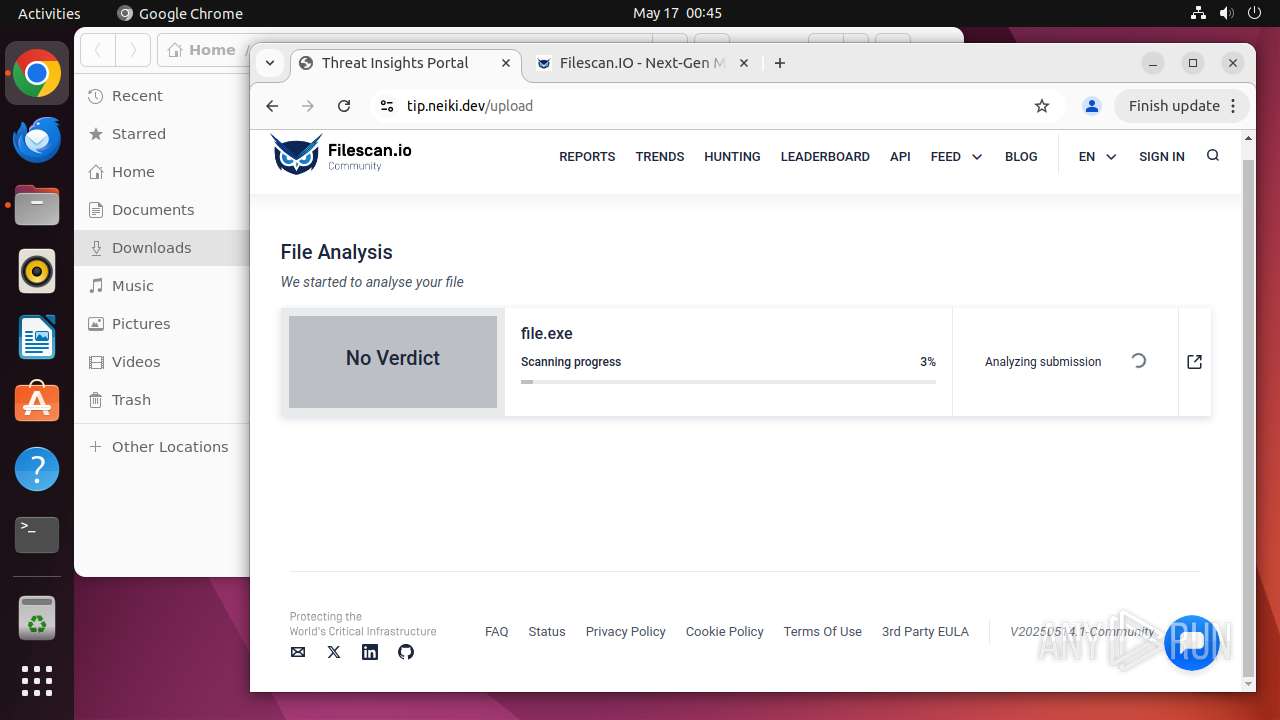Select Pictures in Files sidebar
The width and height of the screenshot is (1280, 720).
click(162, 324)
